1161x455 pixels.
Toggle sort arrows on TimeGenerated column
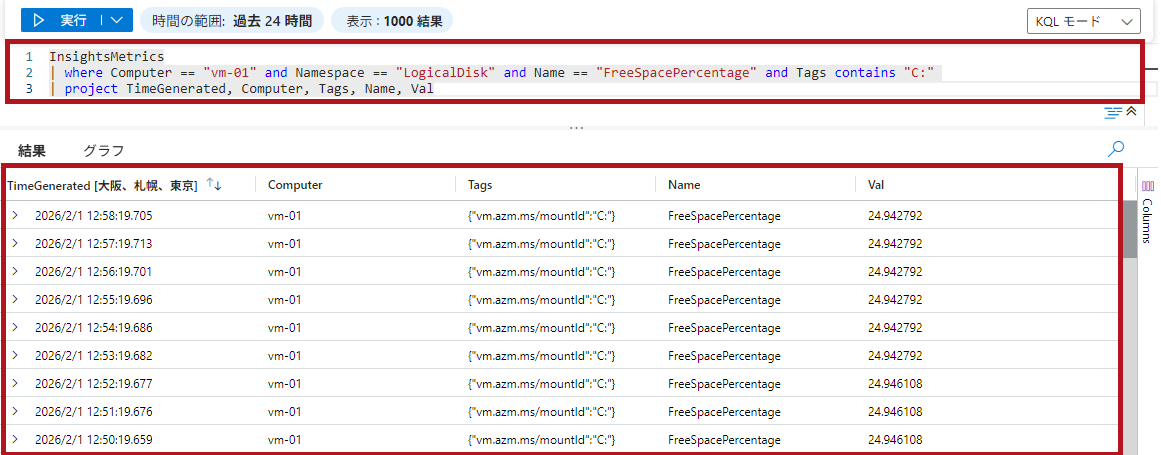[214, 185]
